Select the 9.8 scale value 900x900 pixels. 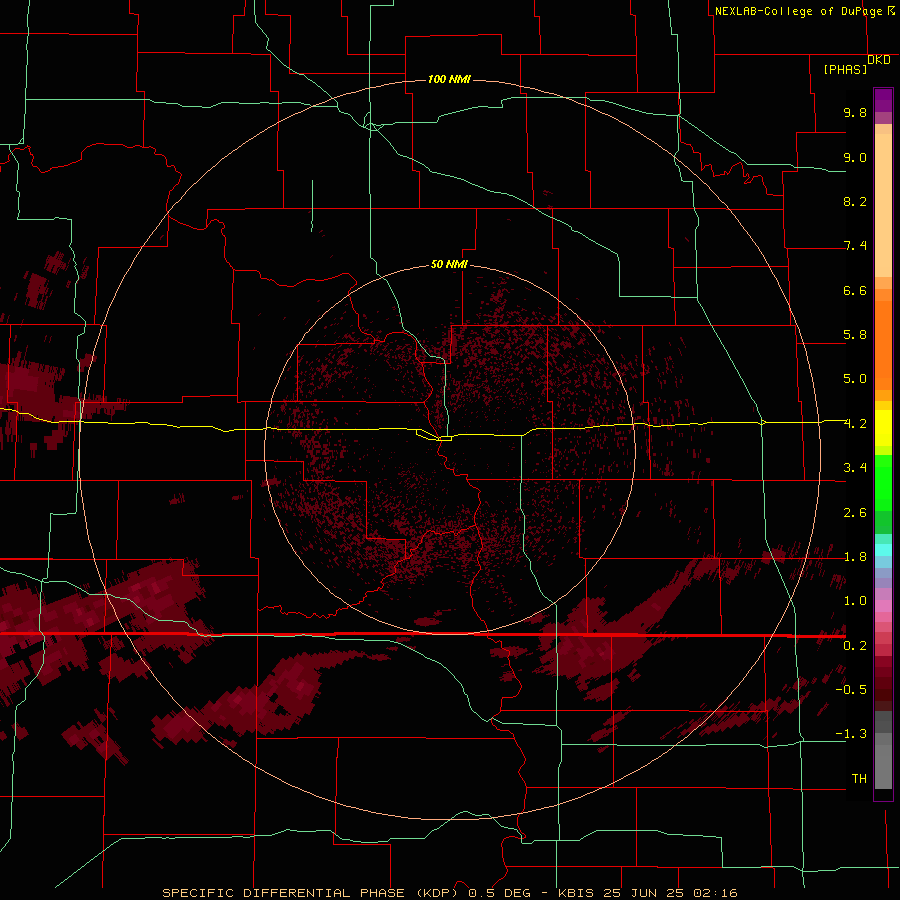click(x=855, y=112)
